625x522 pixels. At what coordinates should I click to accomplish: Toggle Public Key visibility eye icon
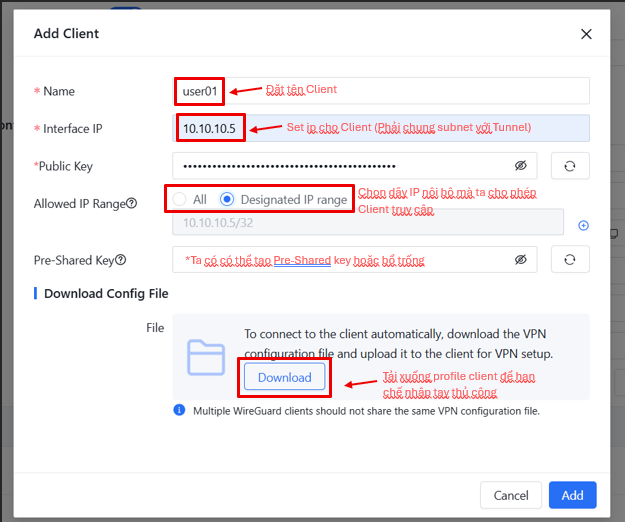coord(520,166)
